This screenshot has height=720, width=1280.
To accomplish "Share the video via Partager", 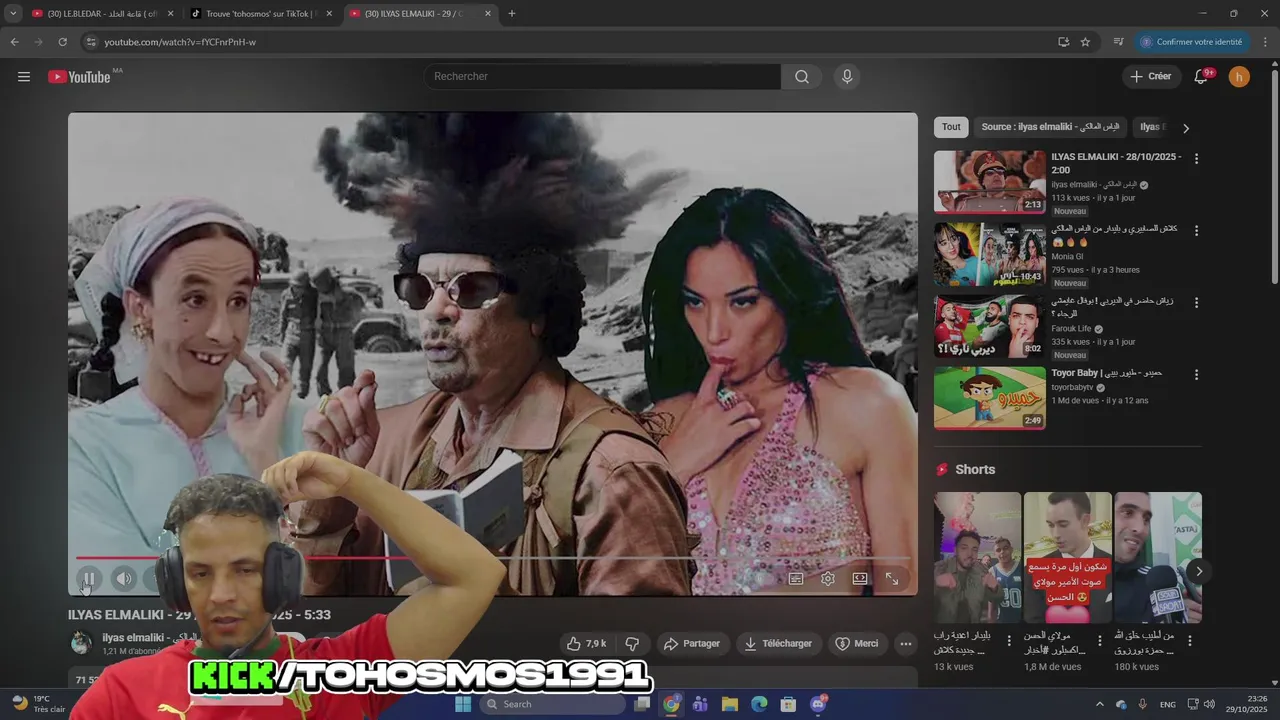I will coord(692,644).
